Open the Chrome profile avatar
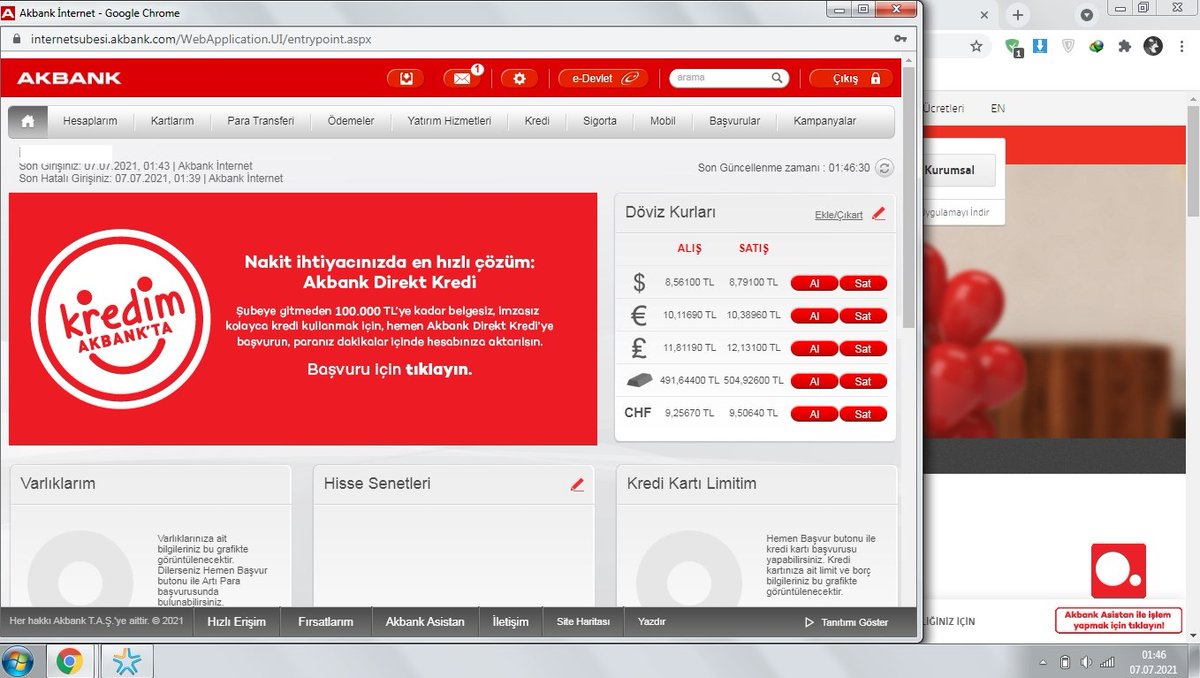Image resolution: width=1200 pixels, height=678 pixels. (x=1153, y=46)
